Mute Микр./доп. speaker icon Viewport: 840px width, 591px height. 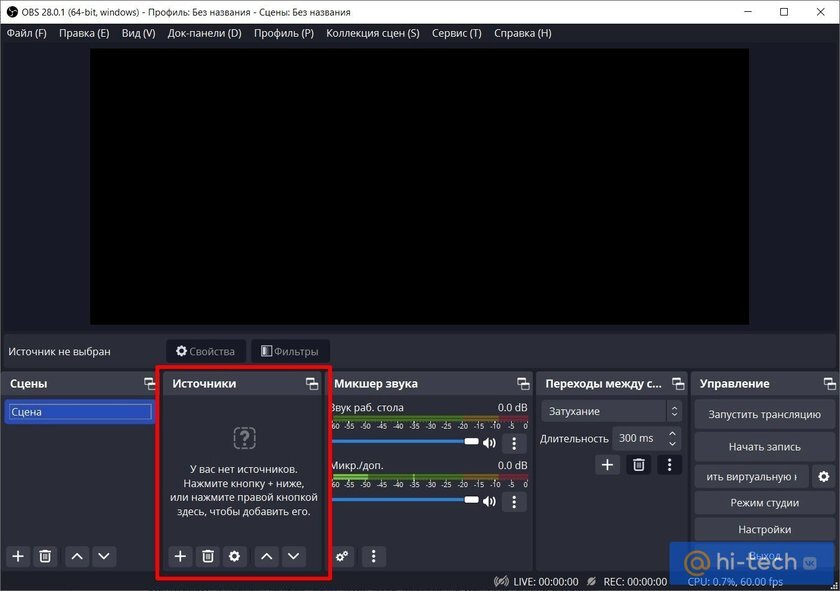489,501
